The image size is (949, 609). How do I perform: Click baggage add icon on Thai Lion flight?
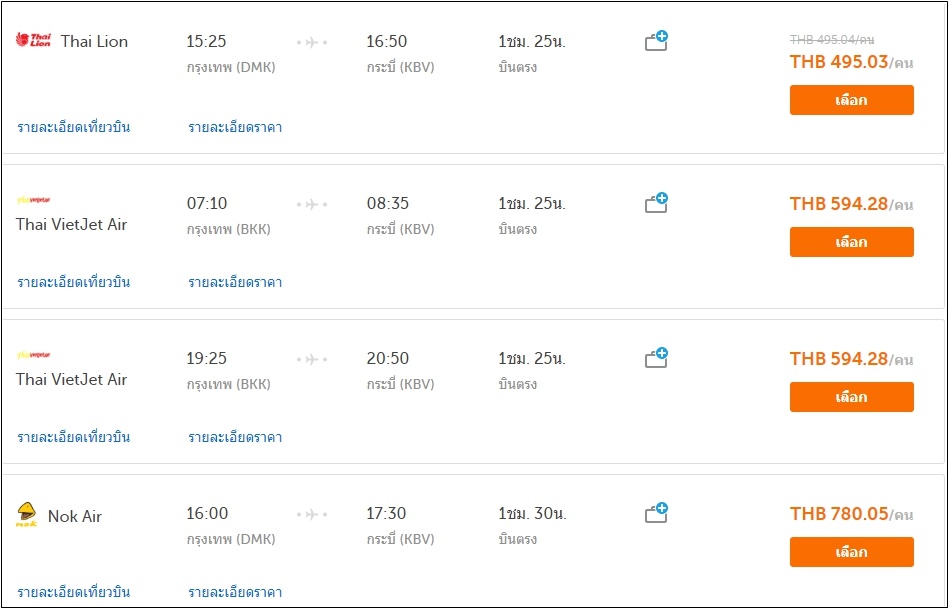point(656,41)
